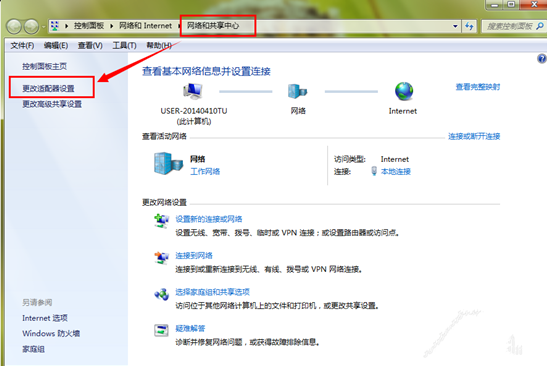
Task: Expand arrow before 控制面板 in address bar
Action: pyautogui.click(x=66, y=26)
